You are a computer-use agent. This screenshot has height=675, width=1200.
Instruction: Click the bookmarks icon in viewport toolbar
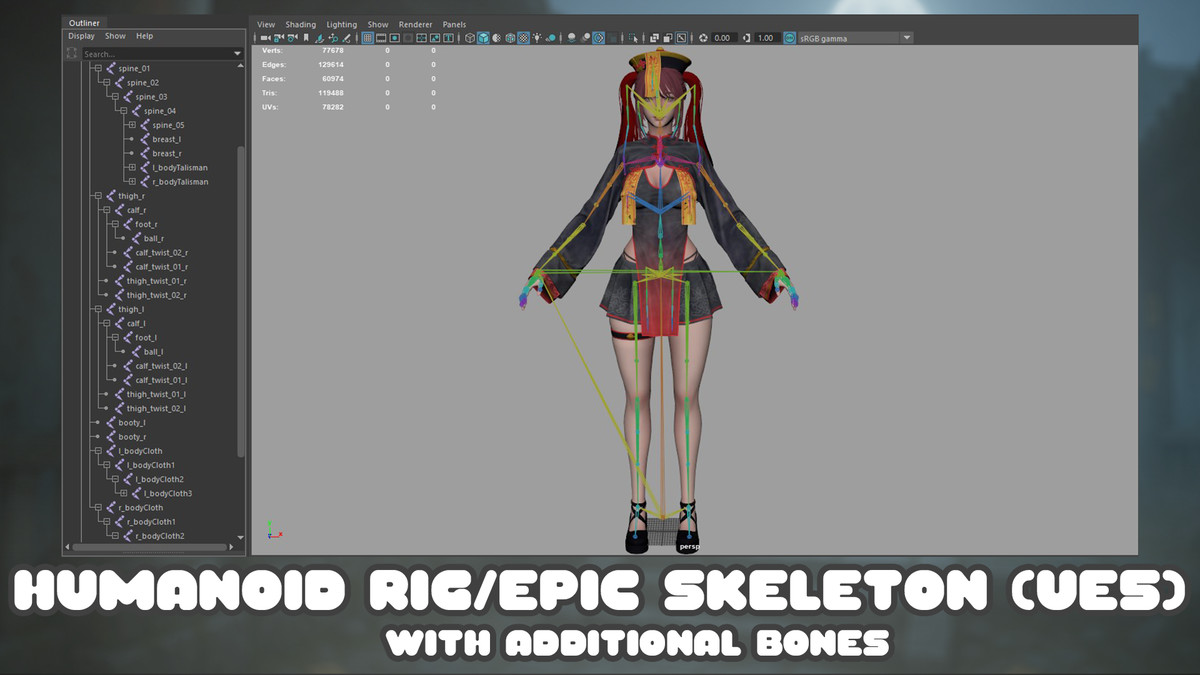tap(305, 38)
